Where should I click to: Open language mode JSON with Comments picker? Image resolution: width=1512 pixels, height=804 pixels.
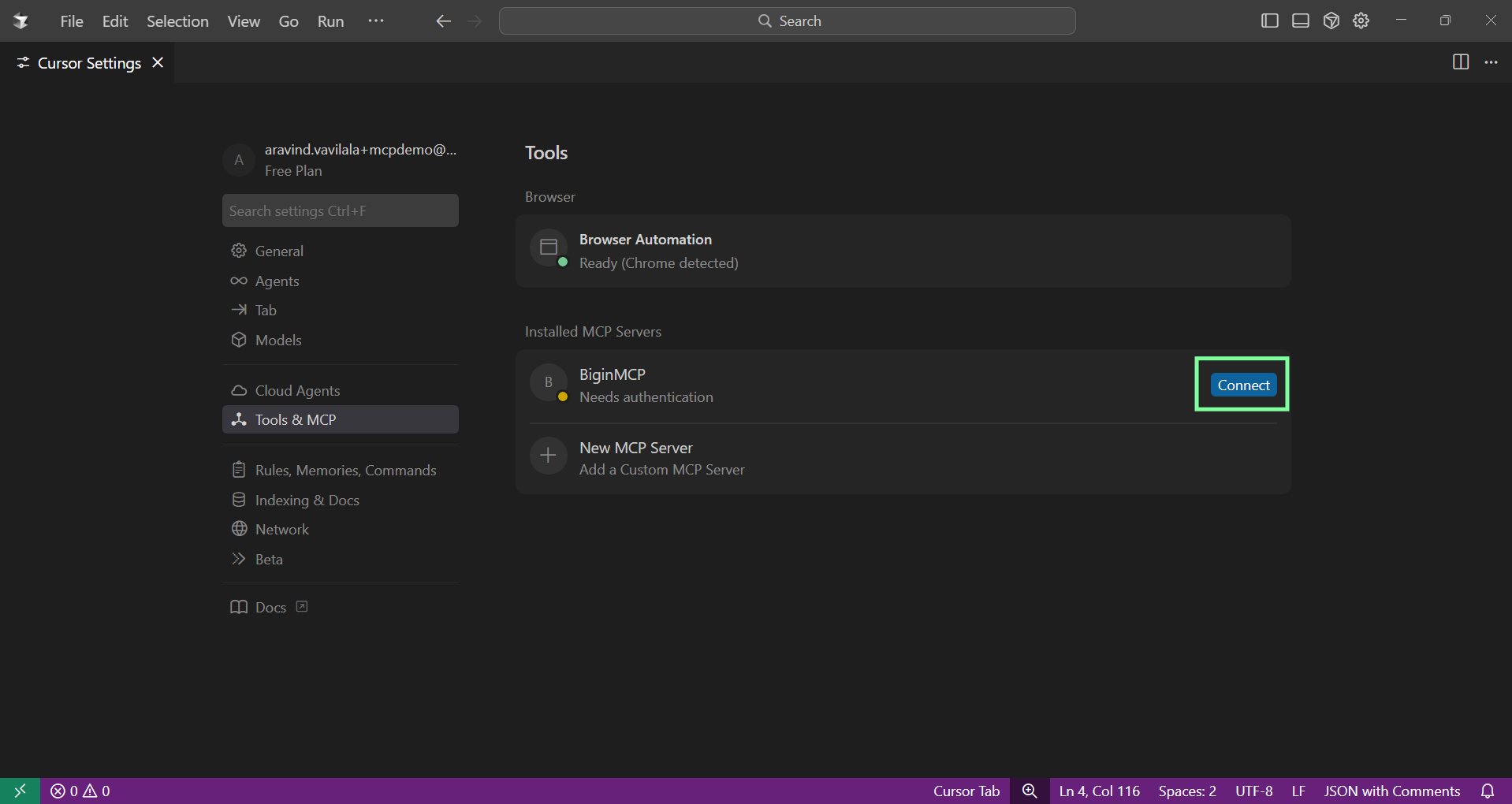(x=1391, y=791)
